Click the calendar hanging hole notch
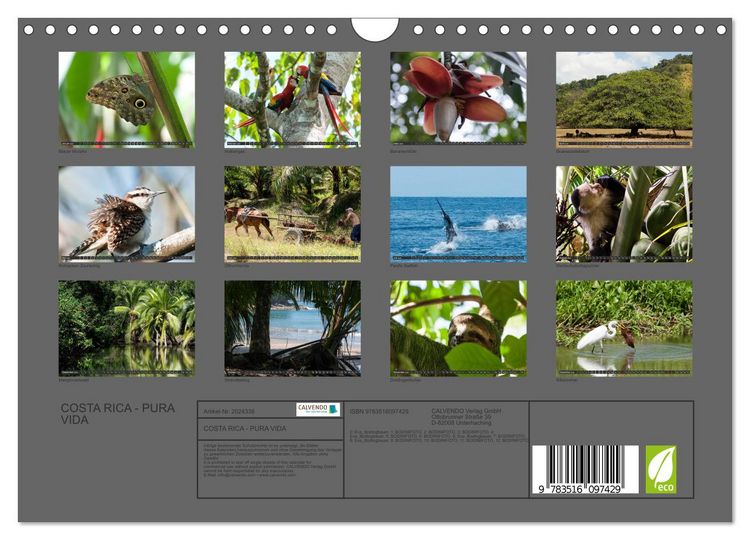 [375, 30]
